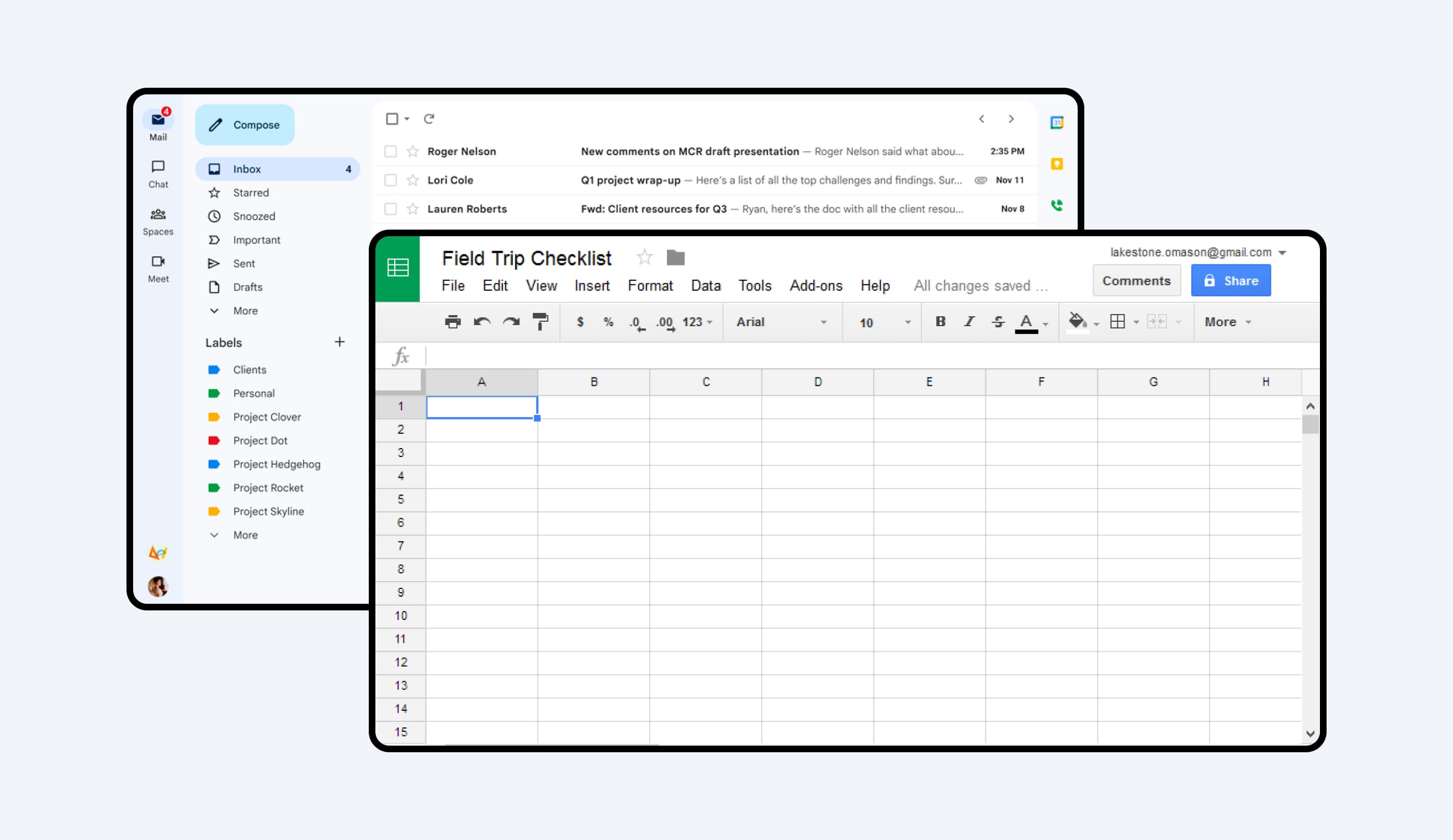Apply percent format icon
The width and height of the screenshot is (1453, 840).
[x=608, y=322]
